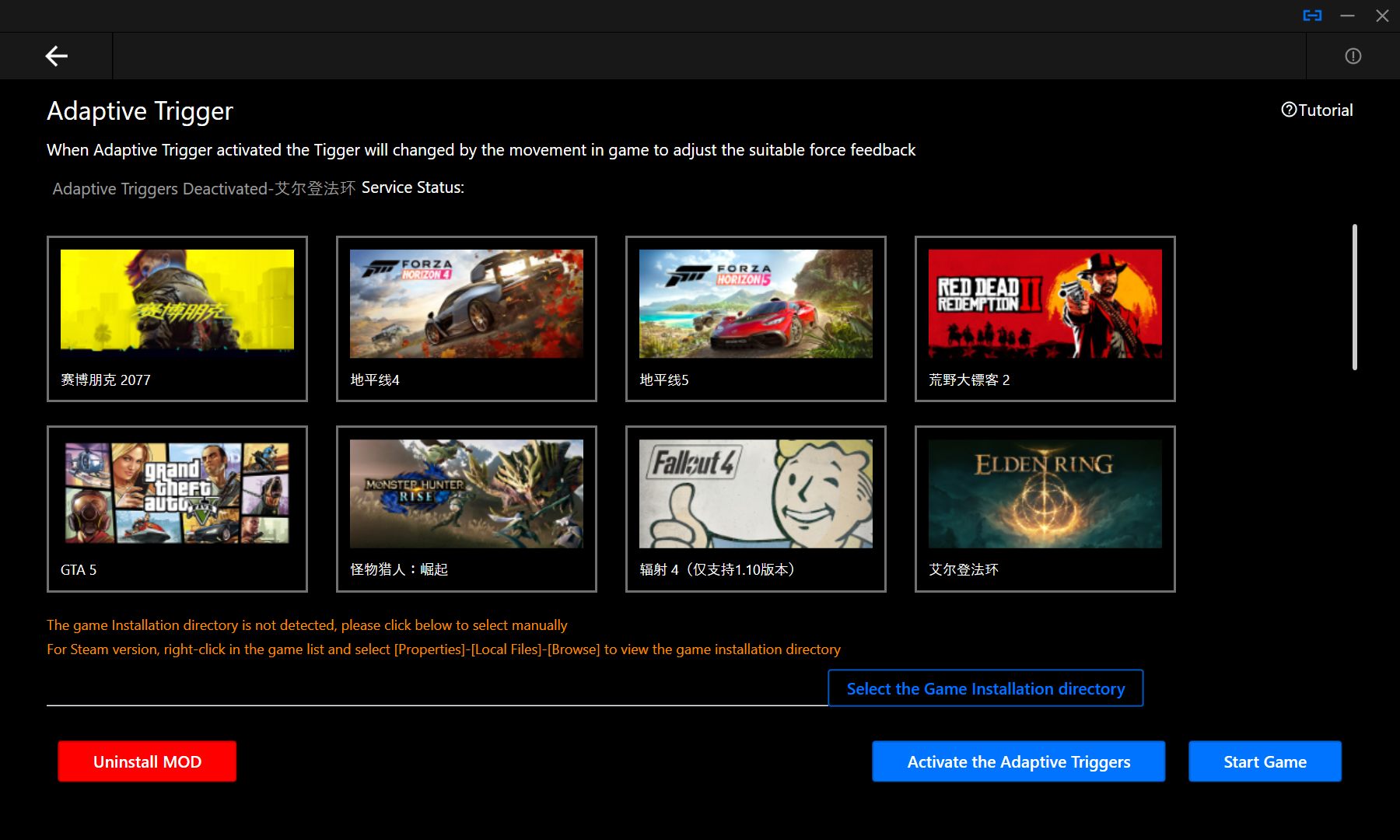The height and width of the screenshot is (840, 1400).
Task: Select the Fallout 4 game card
Action: click(x=756, y=509)
